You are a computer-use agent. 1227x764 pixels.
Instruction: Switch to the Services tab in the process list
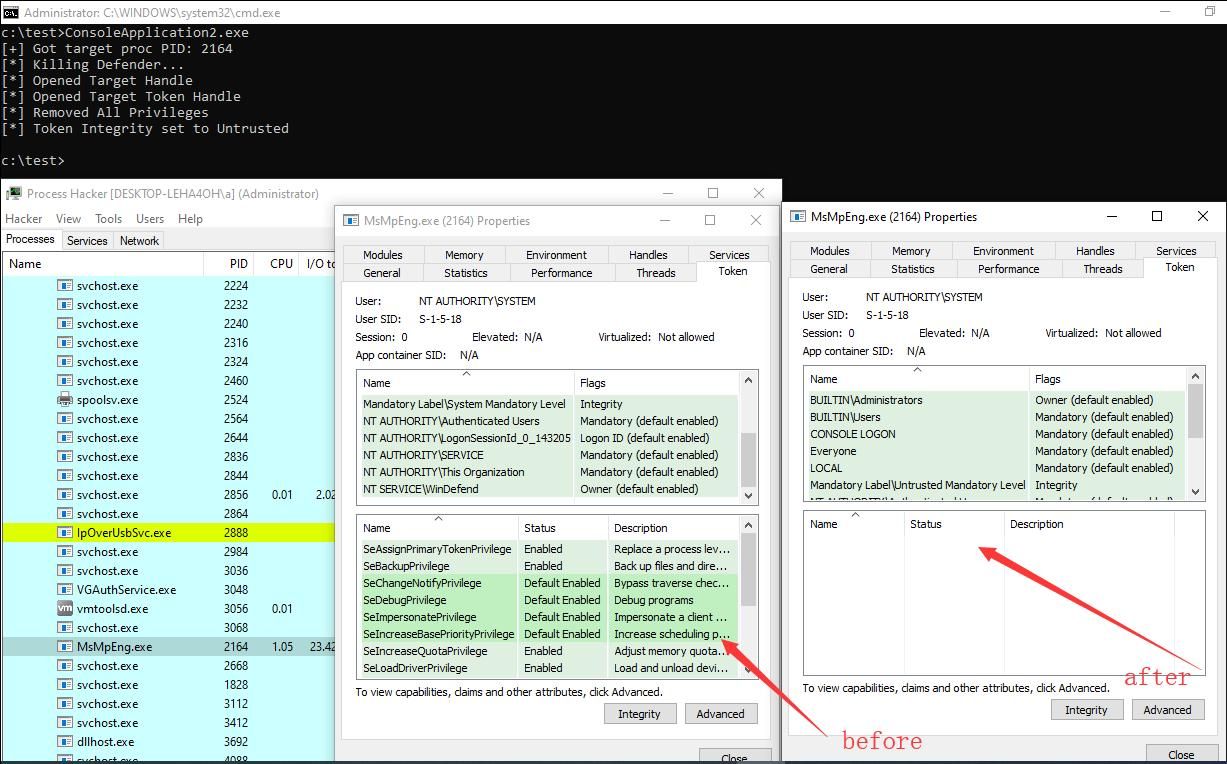[87, 241]
